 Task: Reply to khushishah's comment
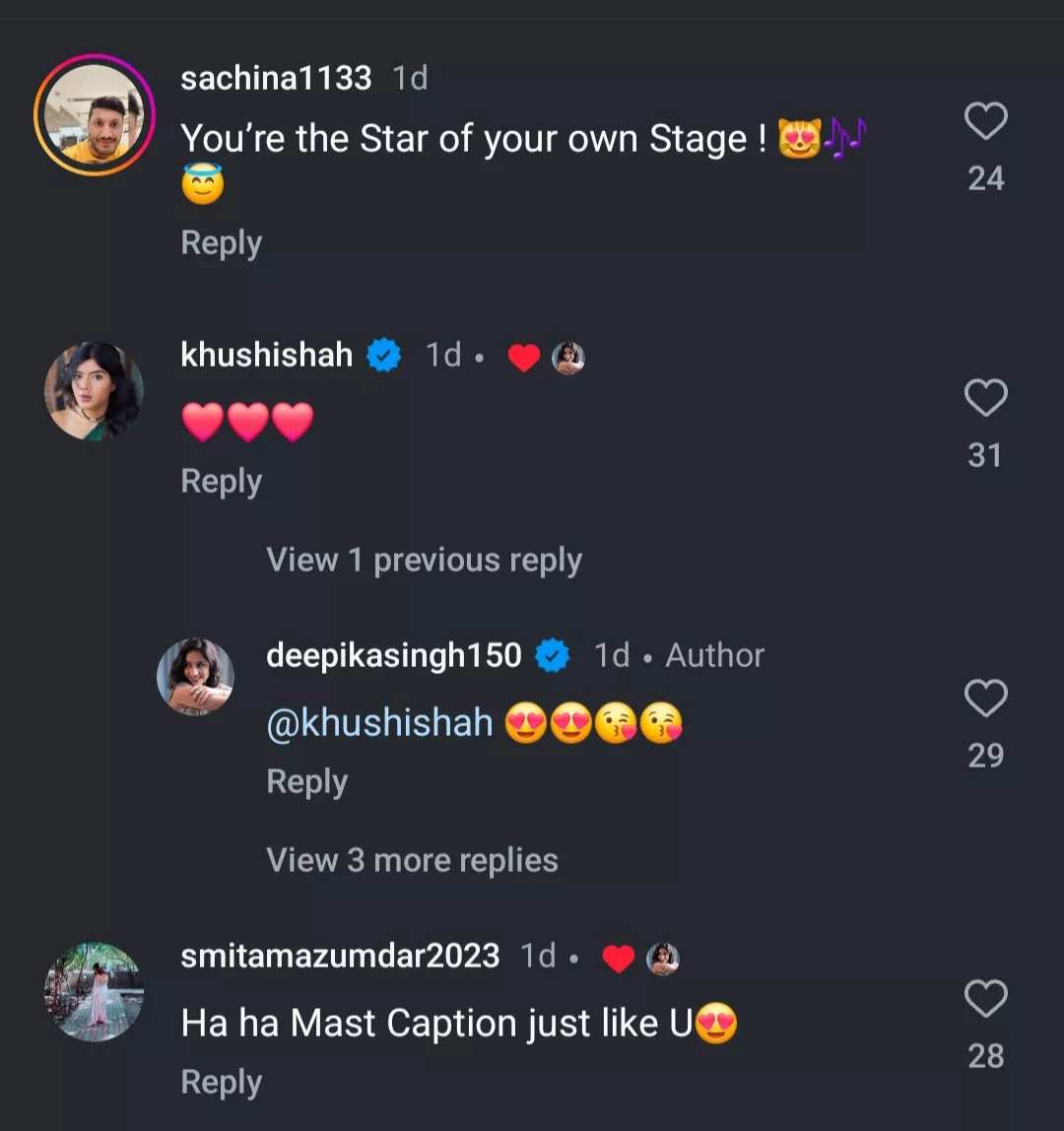(x=221, y=482)
